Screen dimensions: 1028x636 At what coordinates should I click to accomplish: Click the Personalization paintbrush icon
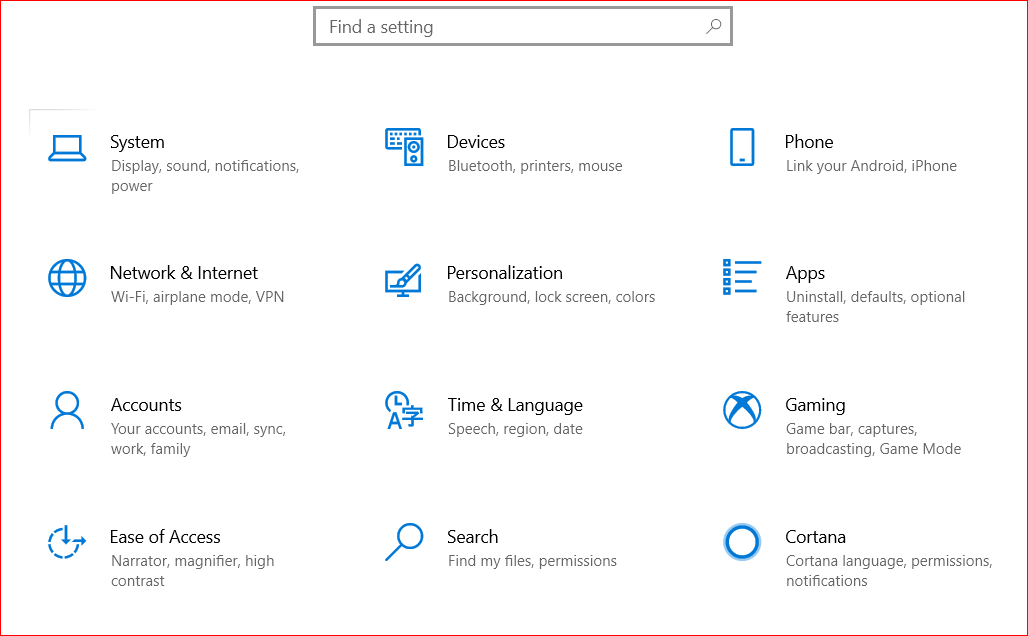[x=403, y=280]
